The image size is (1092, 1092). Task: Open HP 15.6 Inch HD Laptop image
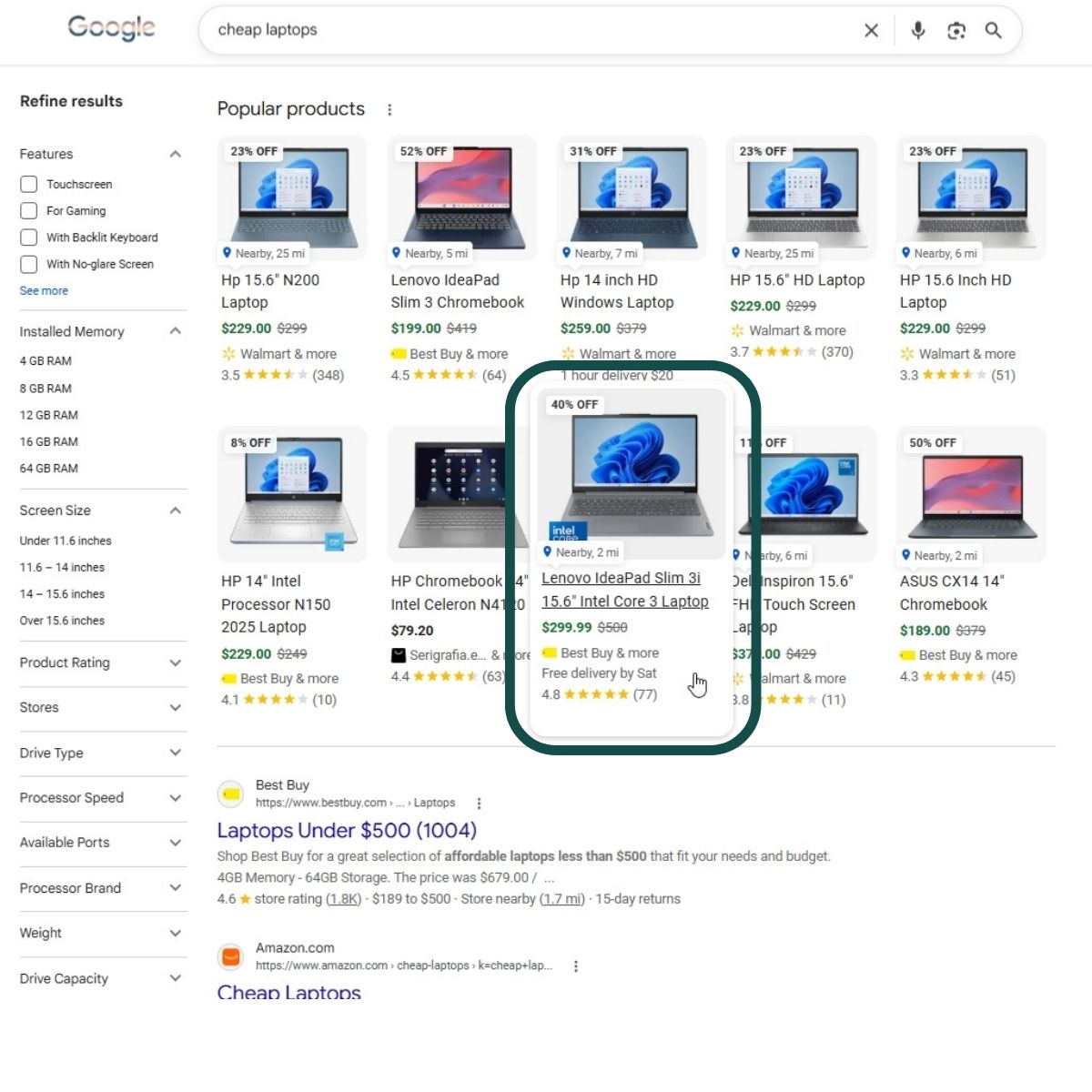point(971,198)
